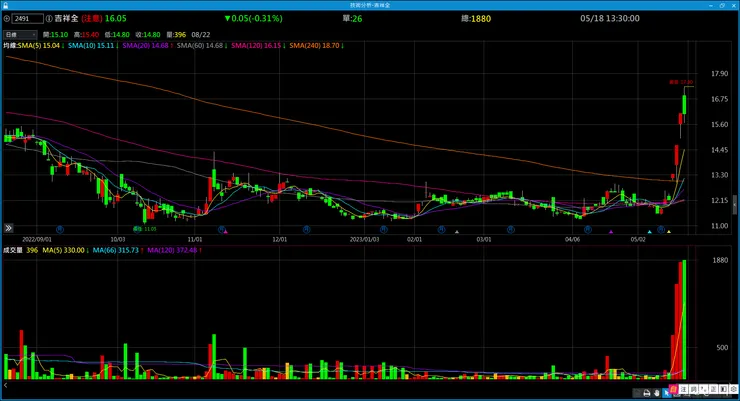Open the info icon next to 吉祥全

(49, 19)
